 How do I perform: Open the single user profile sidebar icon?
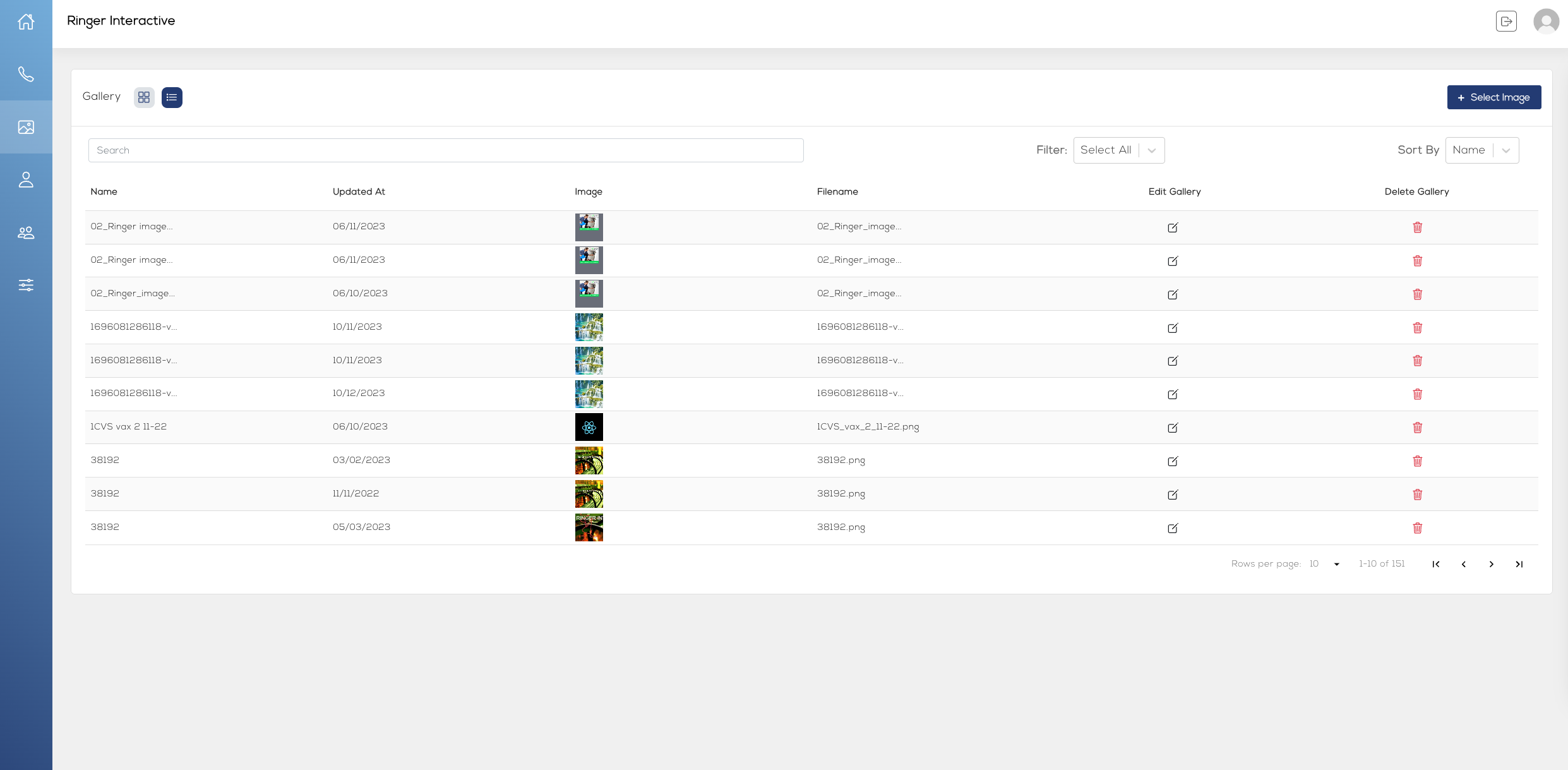coord(26,180)
